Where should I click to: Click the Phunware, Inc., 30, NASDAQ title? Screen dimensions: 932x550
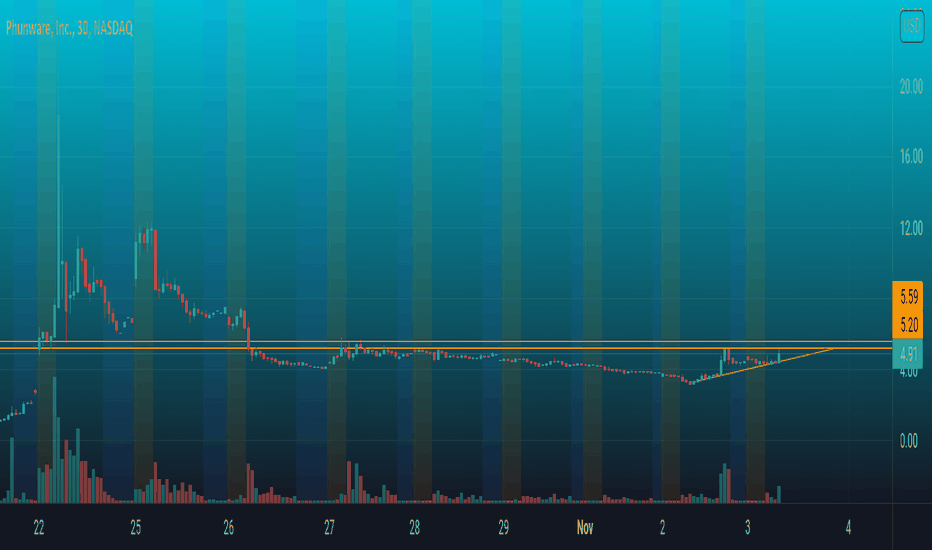69,28
